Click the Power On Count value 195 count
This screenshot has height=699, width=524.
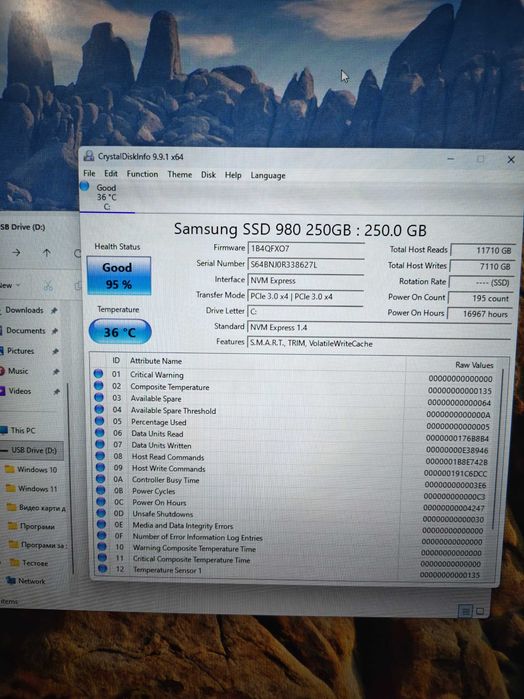480,298
